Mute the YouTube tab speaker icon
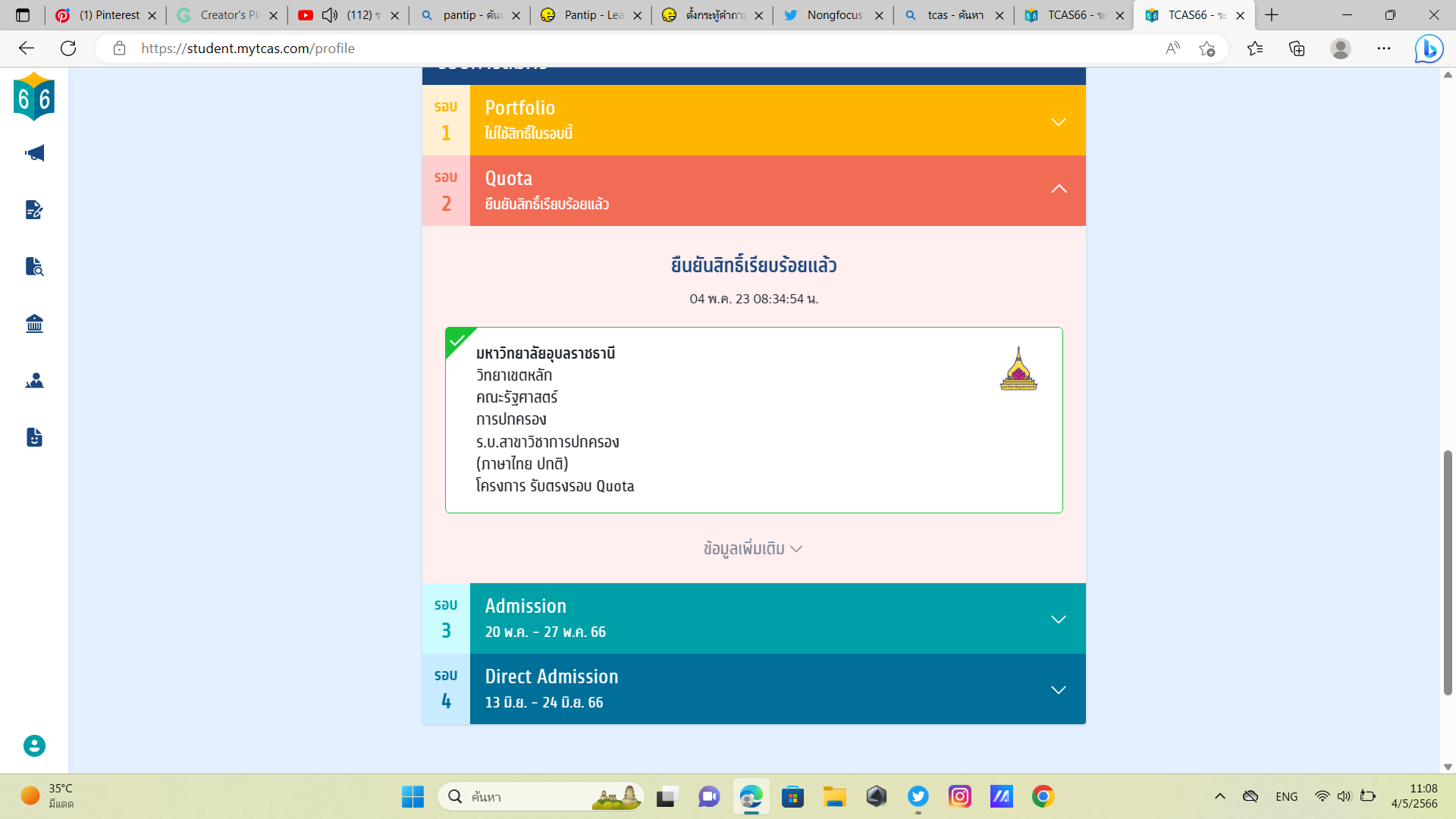 point(329,15)
